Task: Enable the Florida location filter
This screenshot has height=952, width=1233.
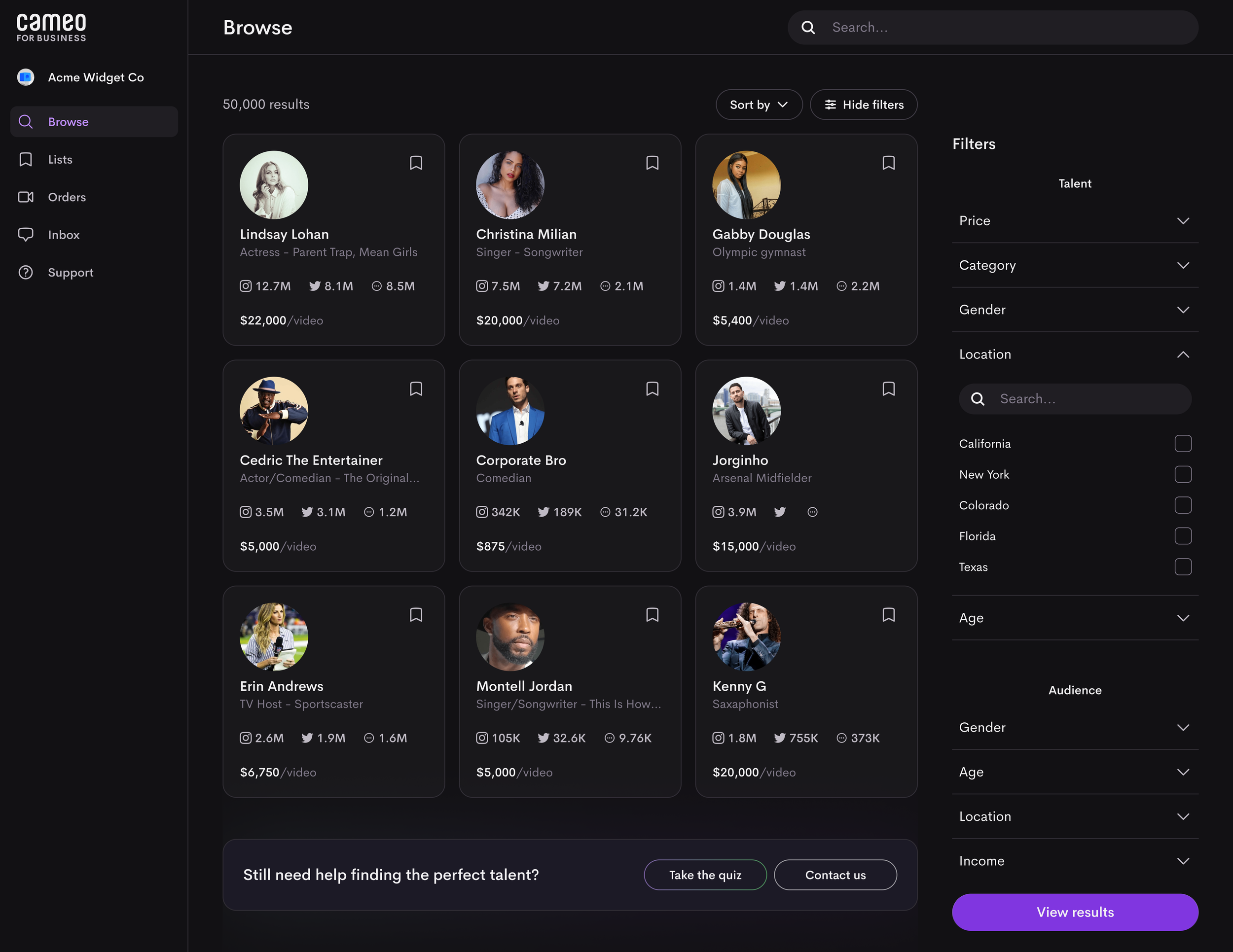Action: (1183, 536)
